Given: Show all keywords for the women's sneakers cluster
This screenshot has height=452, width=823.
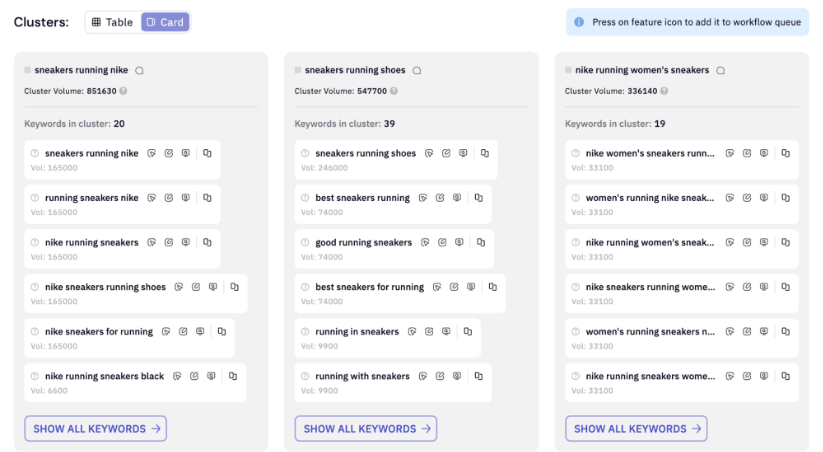Looking at the screenshot, I should point(636,429).
